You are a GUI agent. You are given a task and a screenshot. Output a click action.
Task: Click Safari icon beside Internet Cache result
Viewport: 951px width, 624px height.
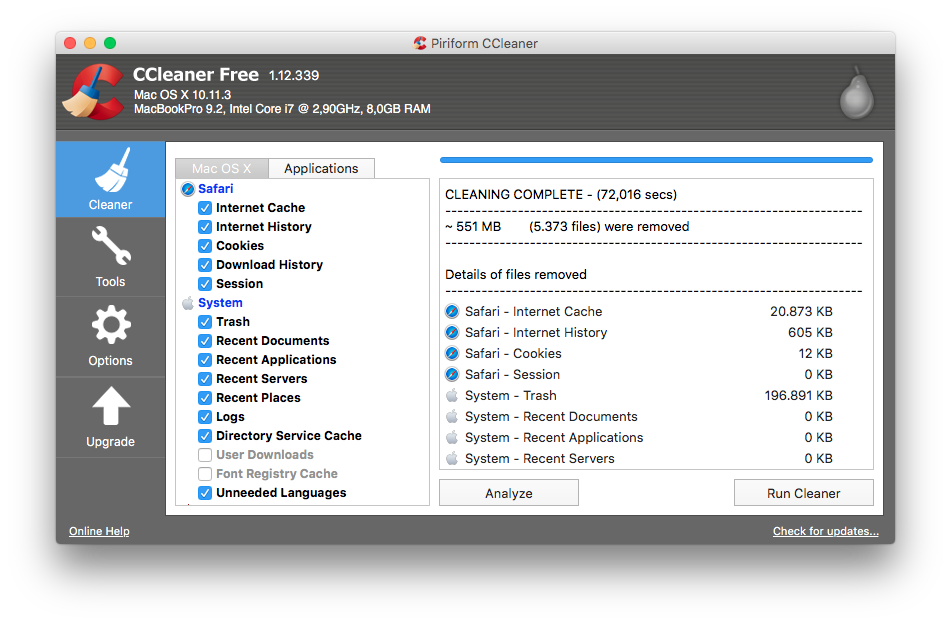click(x=452, y=312)
